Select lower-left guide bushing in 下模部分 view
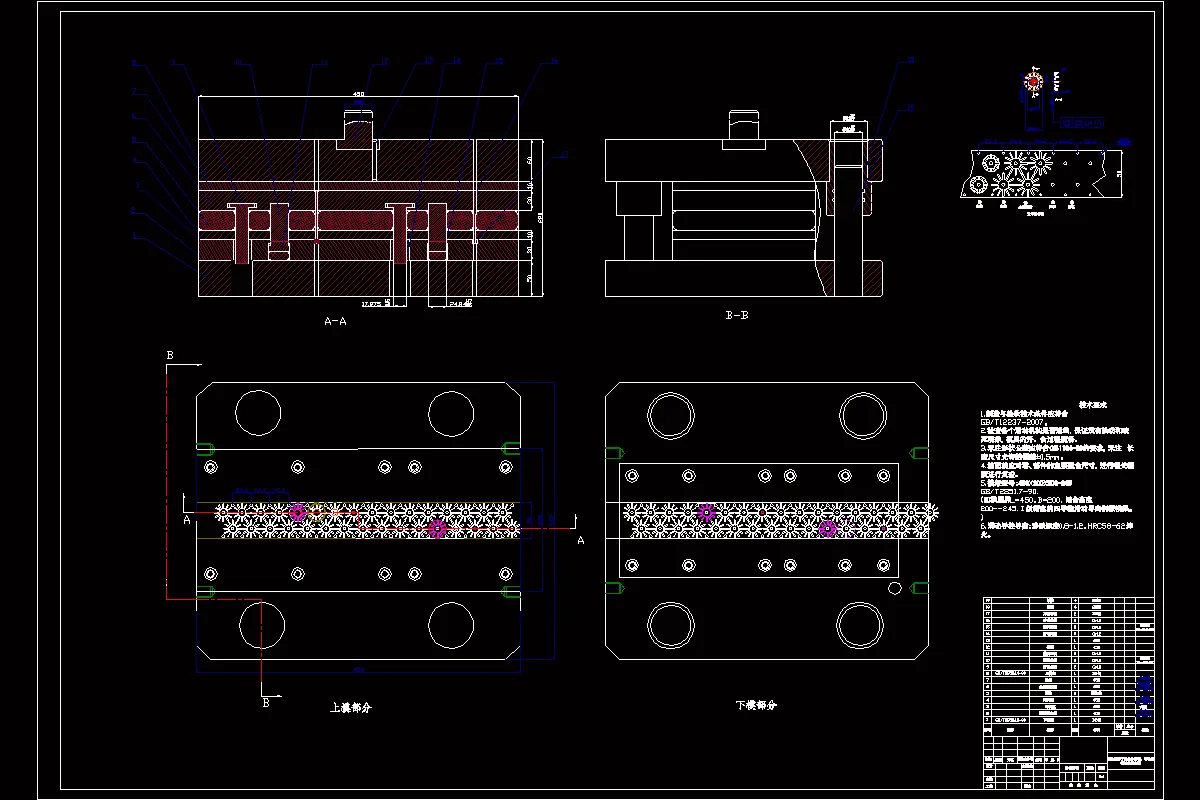The image size is (1200, 800). pyautogui.click(x=669, y=625)
